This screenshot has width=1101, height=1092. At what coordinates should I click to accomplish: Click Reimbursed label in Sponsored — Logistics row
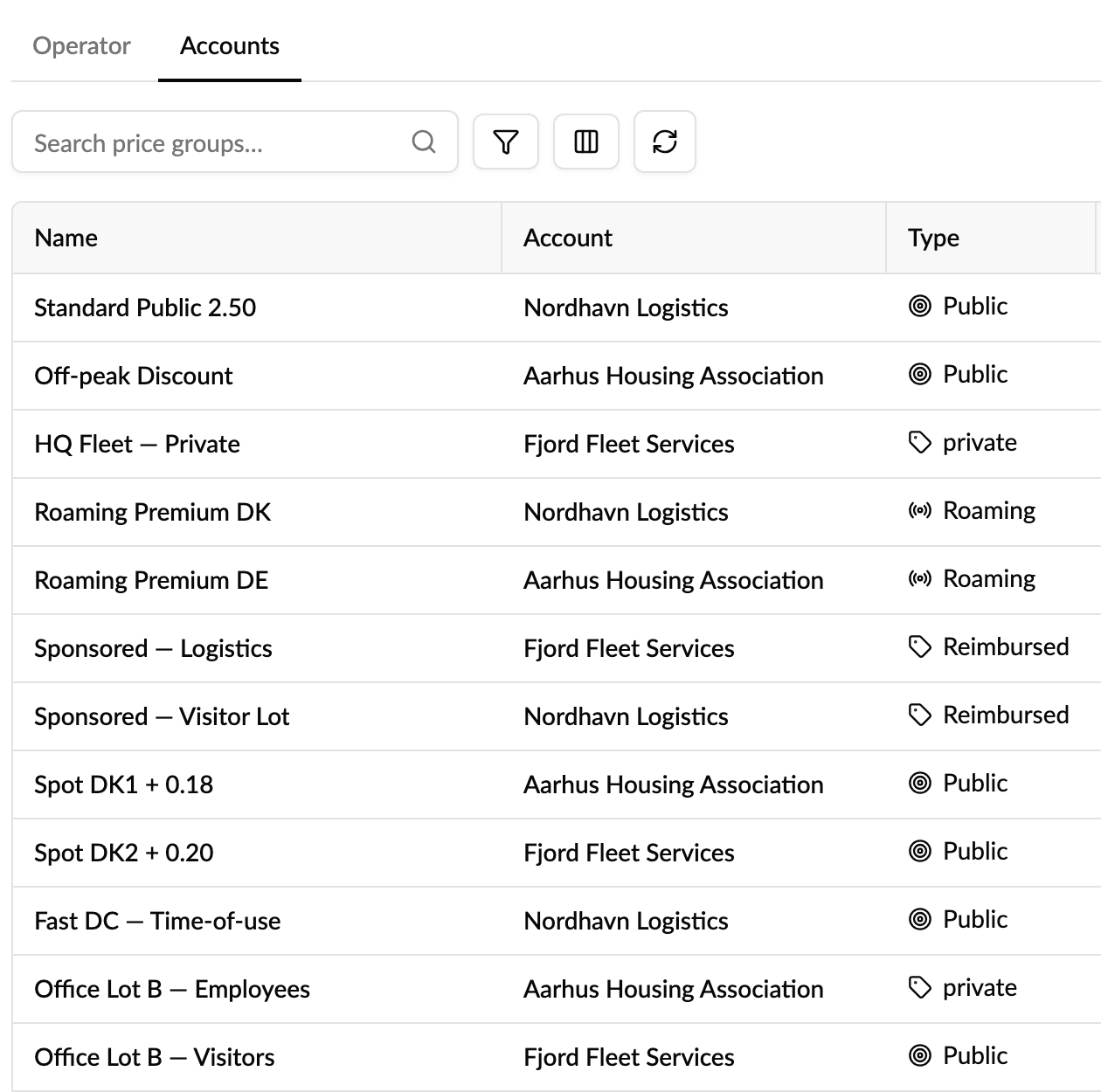[1006, 646]
